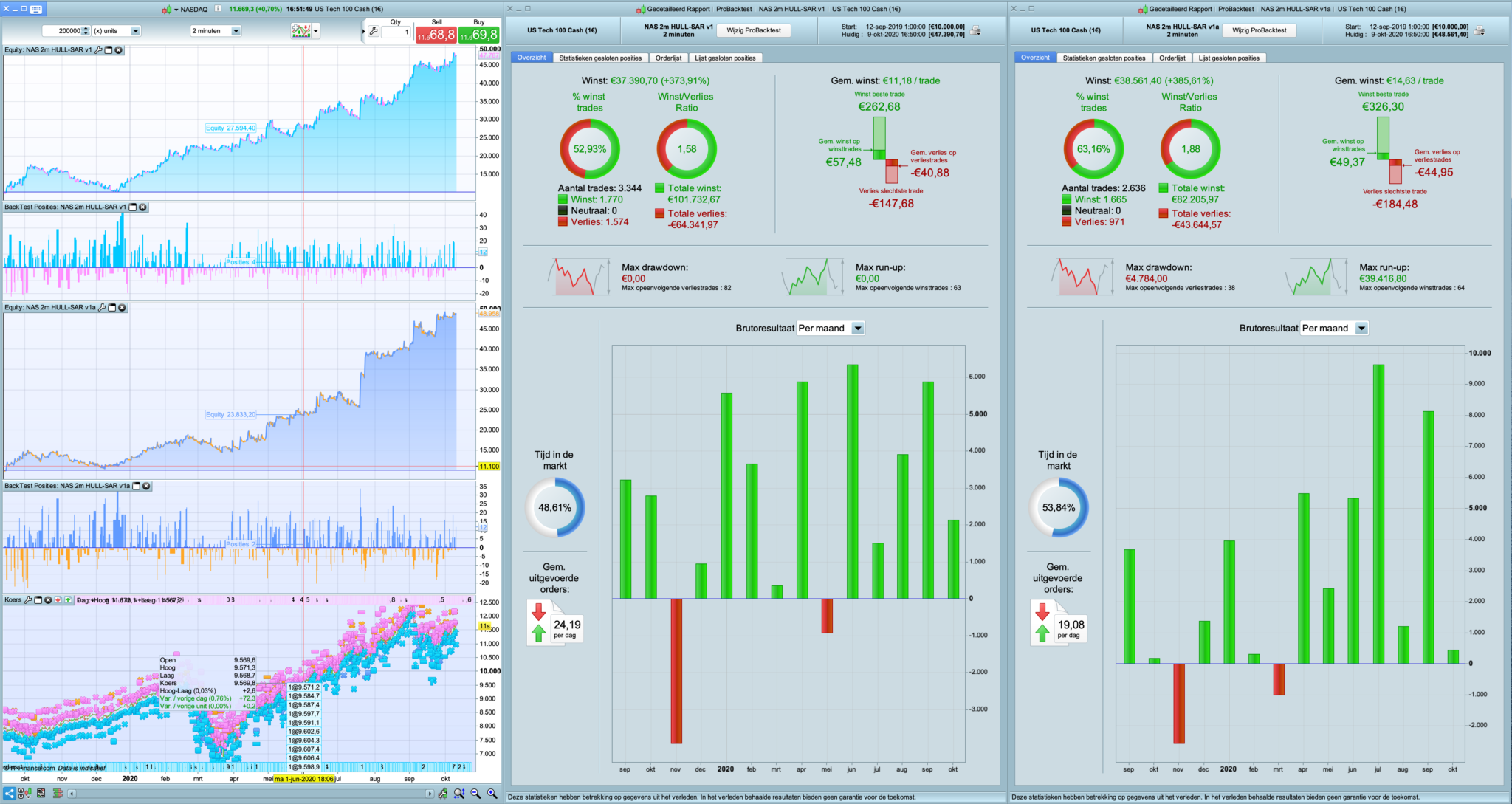The width and height of the screenshot is (1512, 804).
Task: Click the share icon in bottom toolbar
Action: pos(10,794)
